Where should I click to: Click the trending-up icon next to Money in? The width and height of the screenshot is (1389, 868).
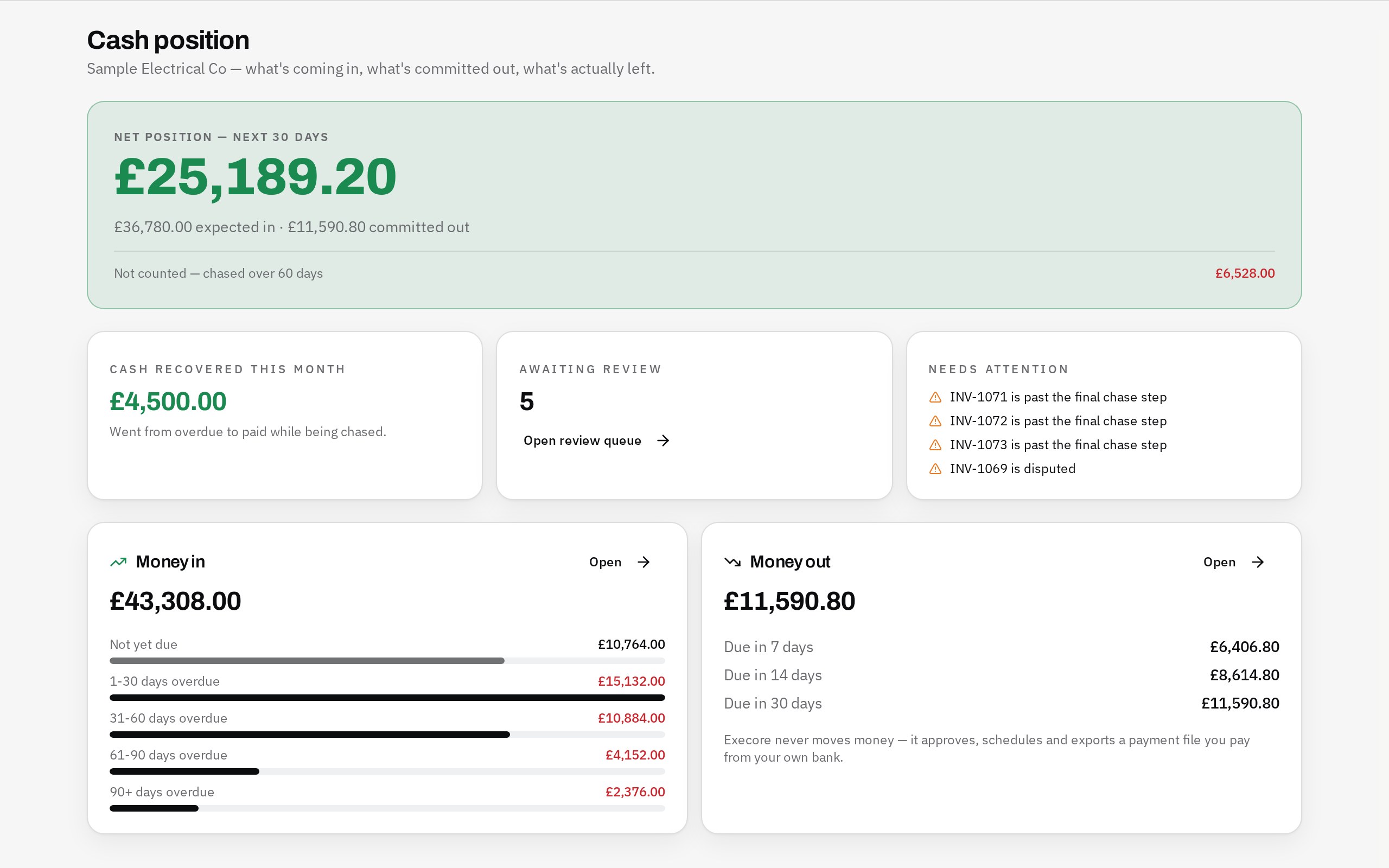pos(118,562)
